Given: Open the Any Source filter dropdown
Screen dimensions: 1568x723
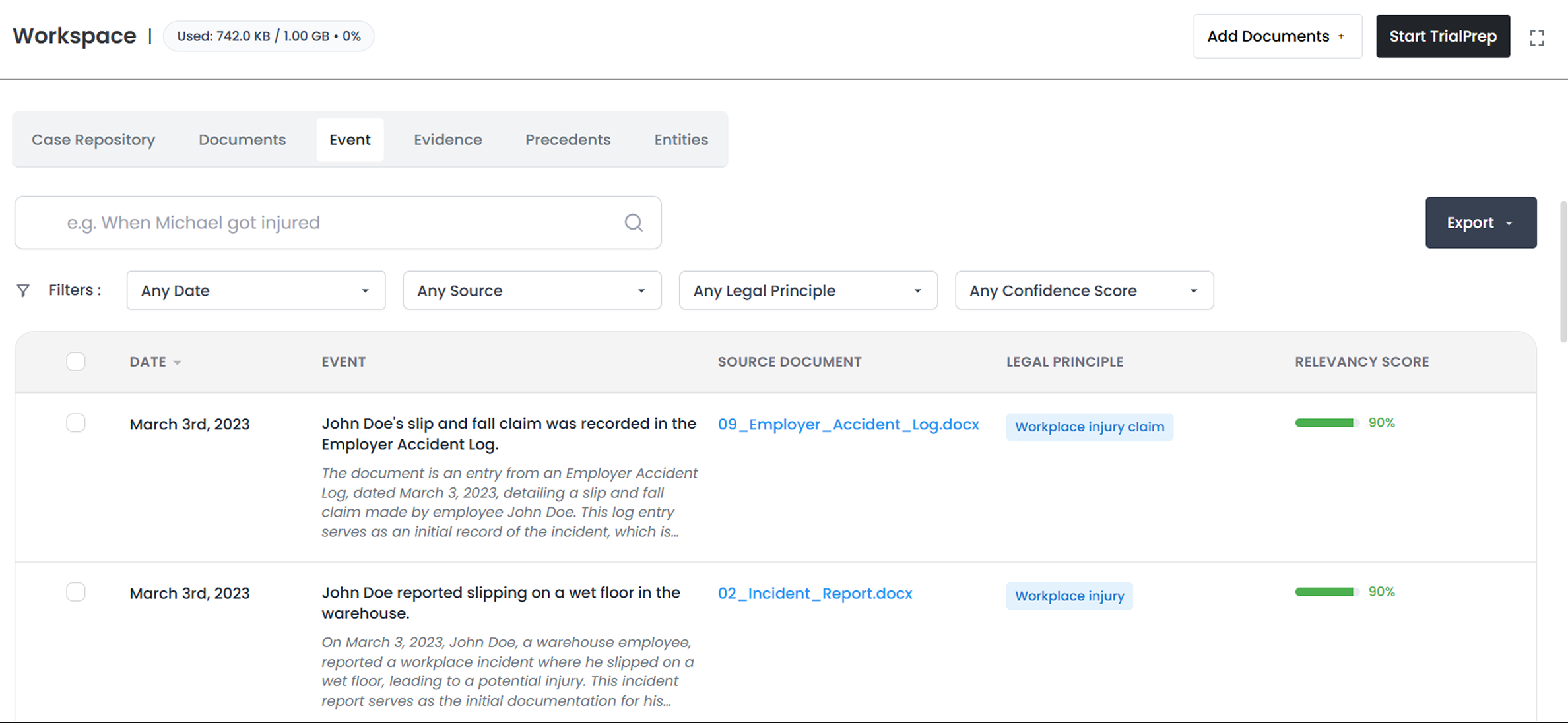Looking at the screenshot, I should pos(531,290).
